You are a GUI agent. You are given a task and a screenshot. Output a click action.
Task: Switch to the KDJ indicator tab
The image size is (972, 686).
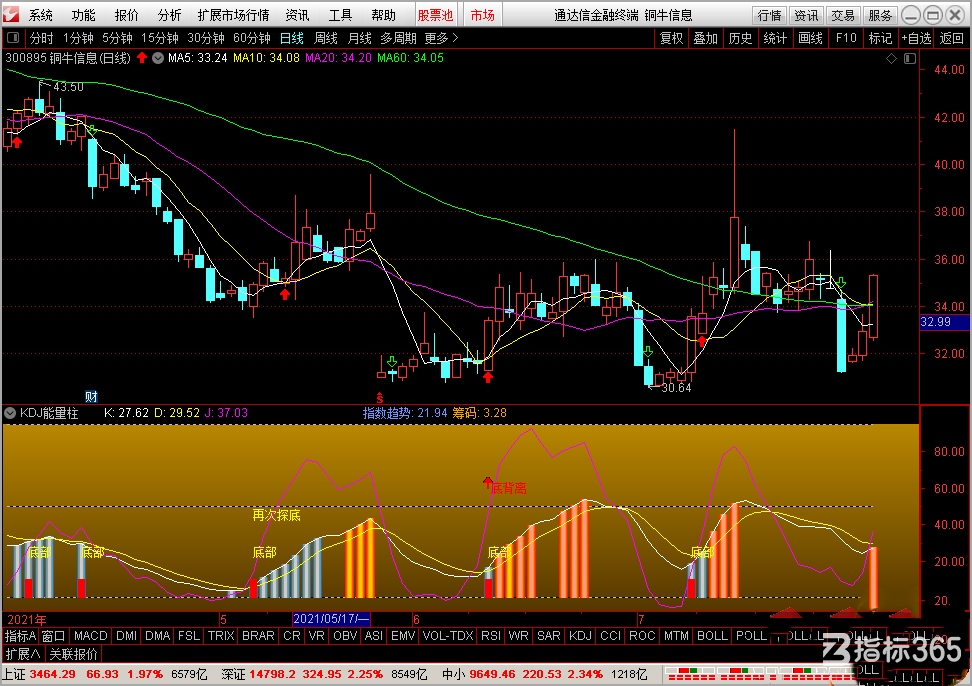click(580, 636)
